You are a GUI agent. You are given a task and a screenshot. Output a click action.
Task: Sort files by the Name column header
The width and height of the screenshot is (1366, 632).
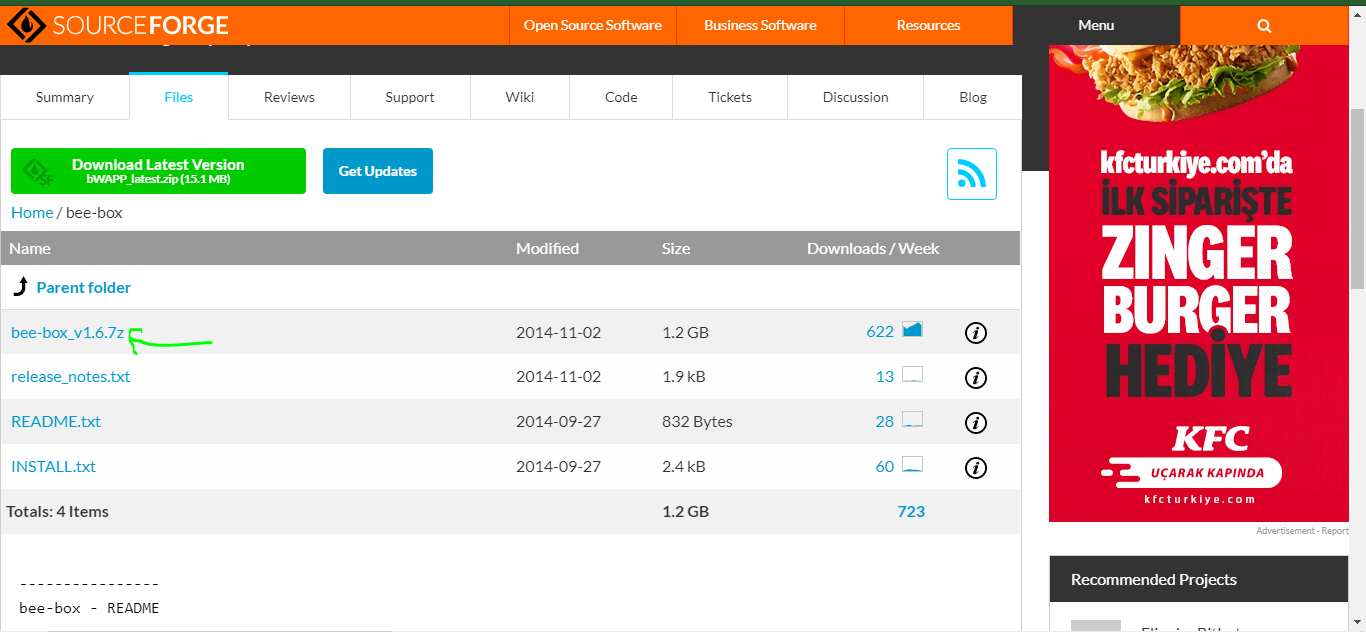click(30, 248)
